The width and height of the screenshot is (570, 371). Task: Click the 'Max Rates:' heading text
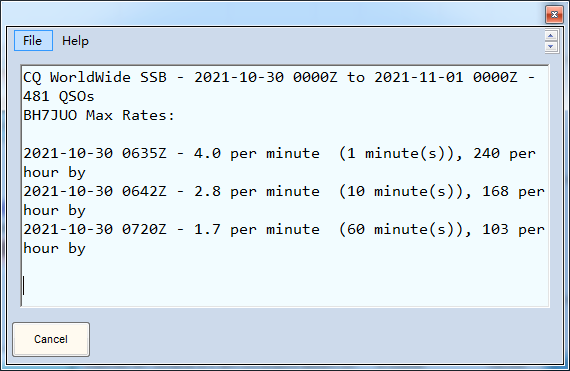pos(131,116)
